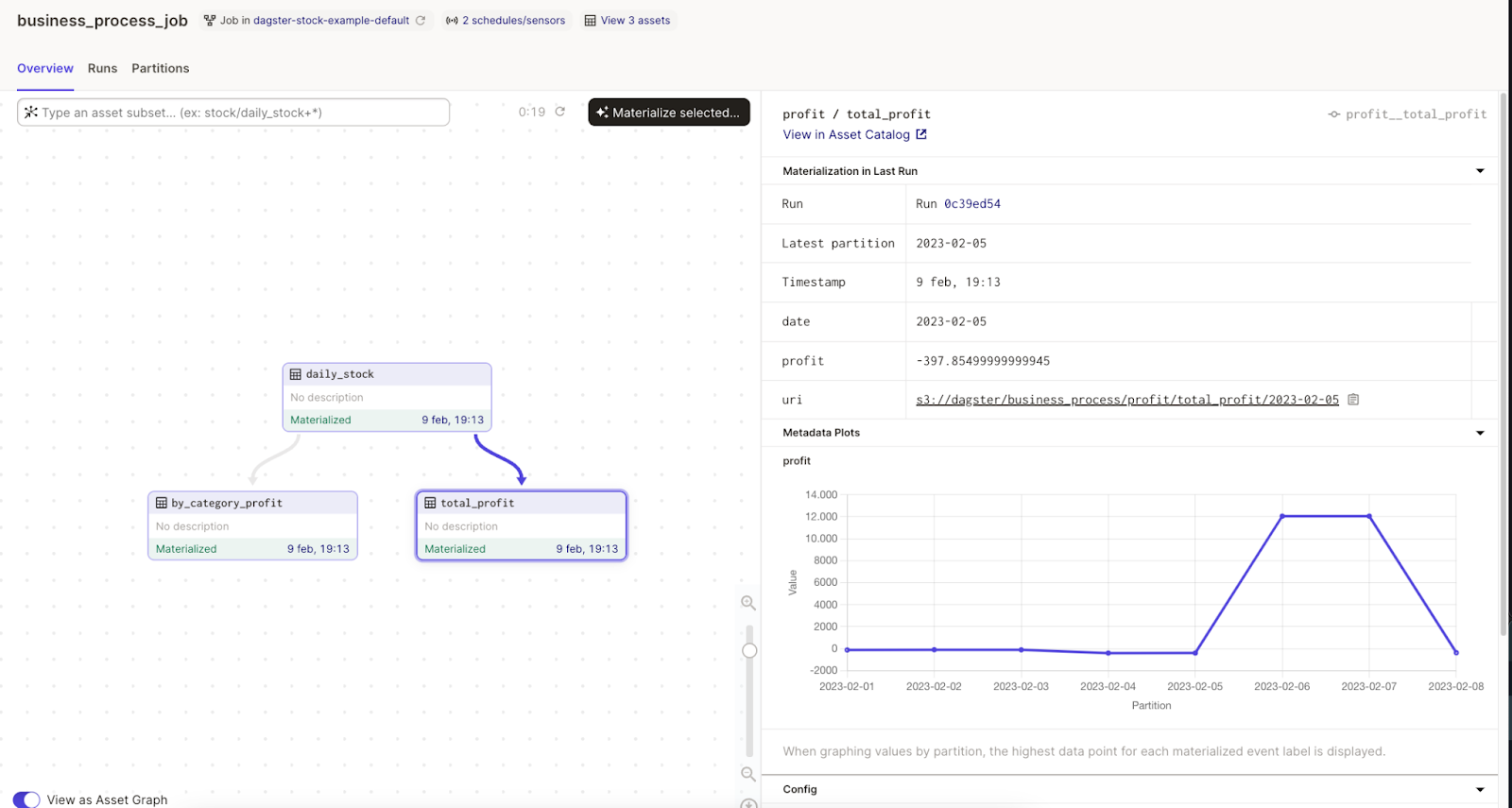Click the profit__total_profit op icon

pos(1333,114)
